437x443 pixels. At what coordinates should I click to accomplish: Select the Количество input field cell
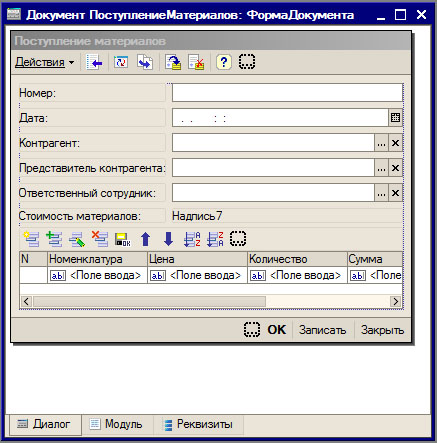(297, 275)
